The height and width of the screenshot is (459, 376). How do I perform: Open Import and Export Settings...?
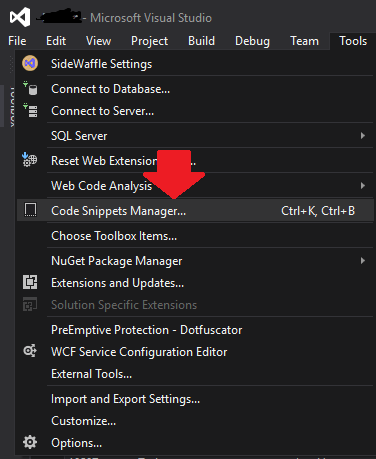click(x=195, y=399)
